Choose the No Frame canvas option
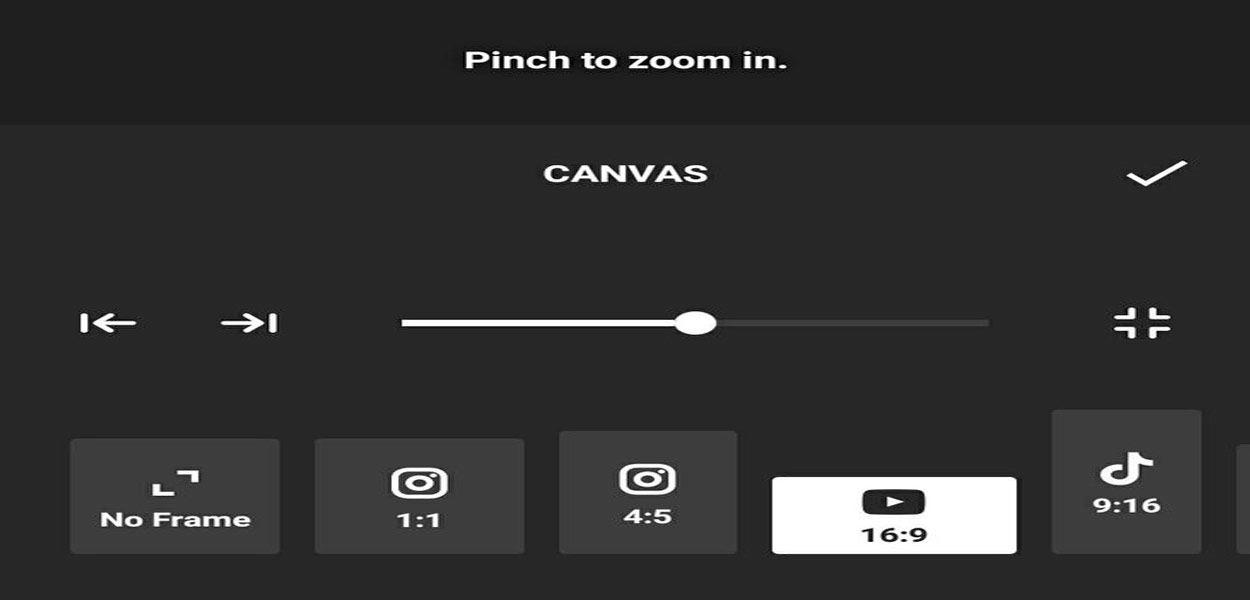Image resolution: width=1250 pixels, height=600 pixels. (x=175, y=496)
